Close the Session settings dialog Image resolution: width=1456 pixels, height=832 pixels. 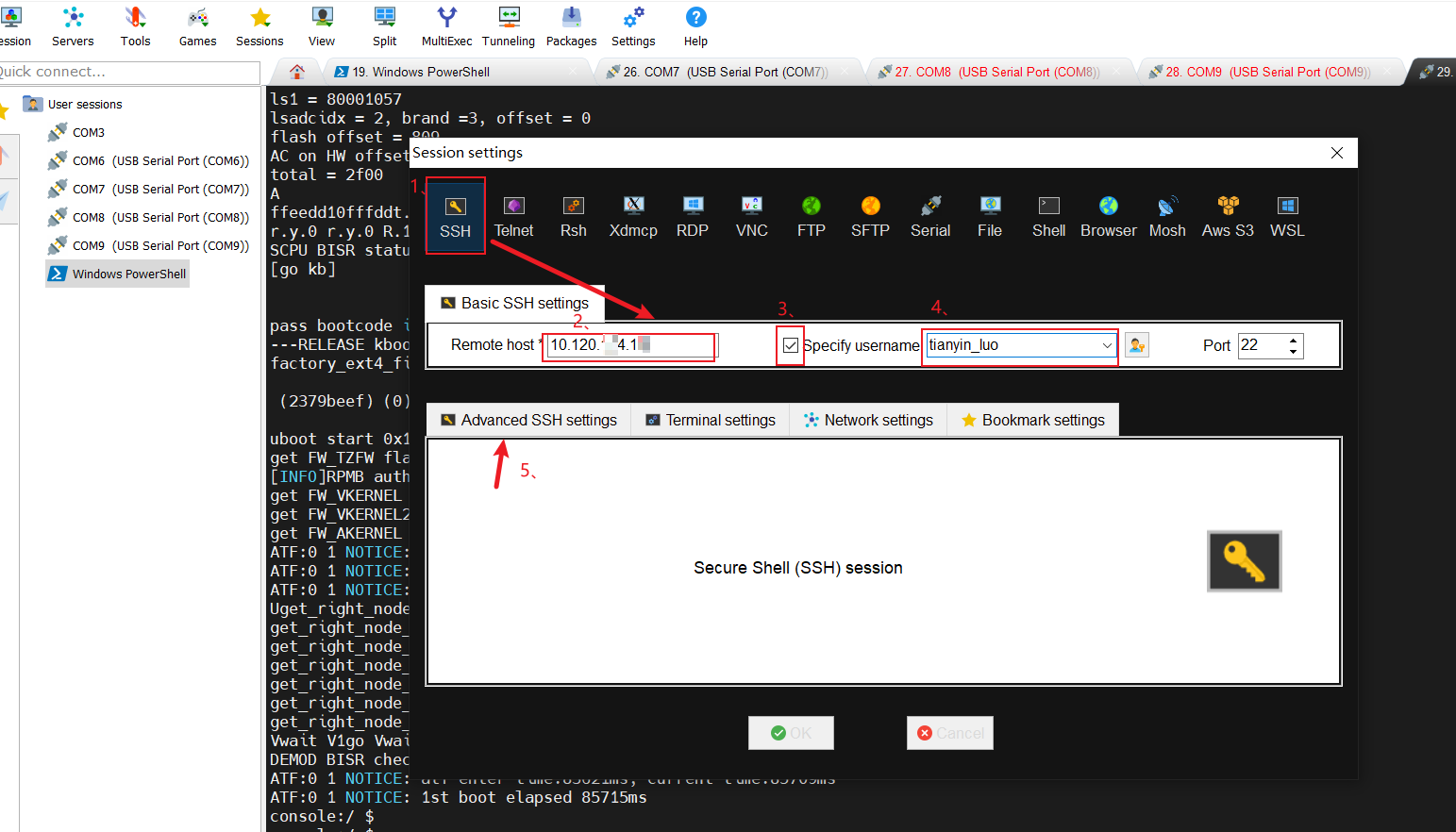(1337, 153)
